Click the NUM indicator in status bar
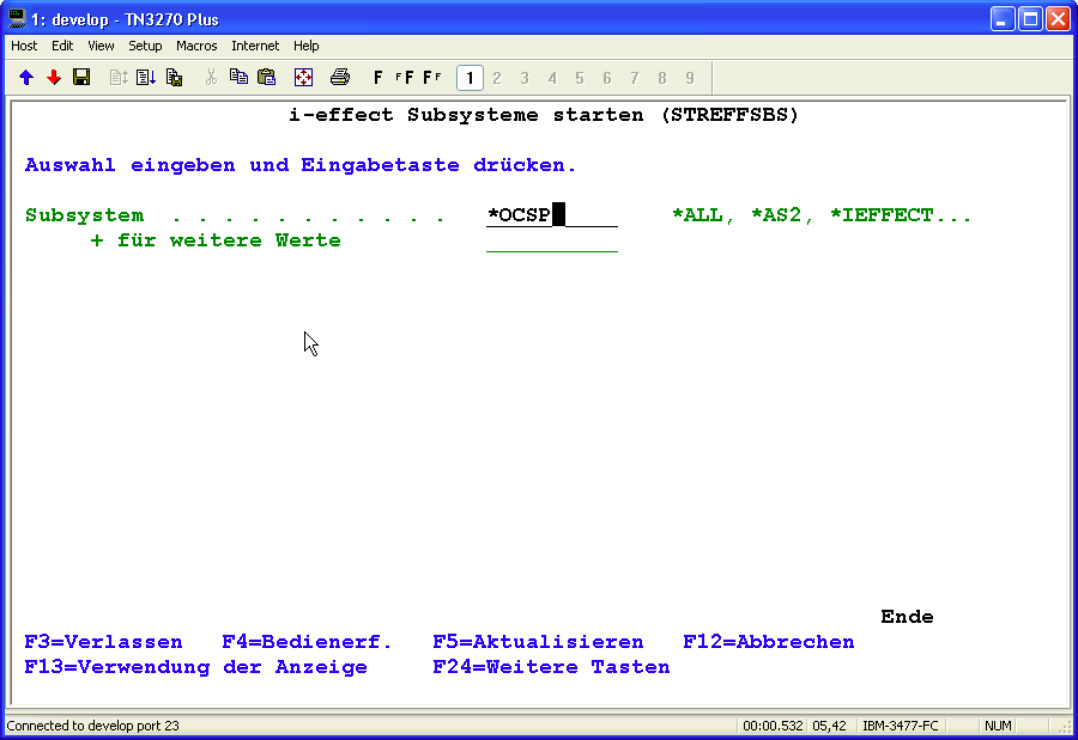Viewport: 1078px width, 740px height. (x=997, y=726)
